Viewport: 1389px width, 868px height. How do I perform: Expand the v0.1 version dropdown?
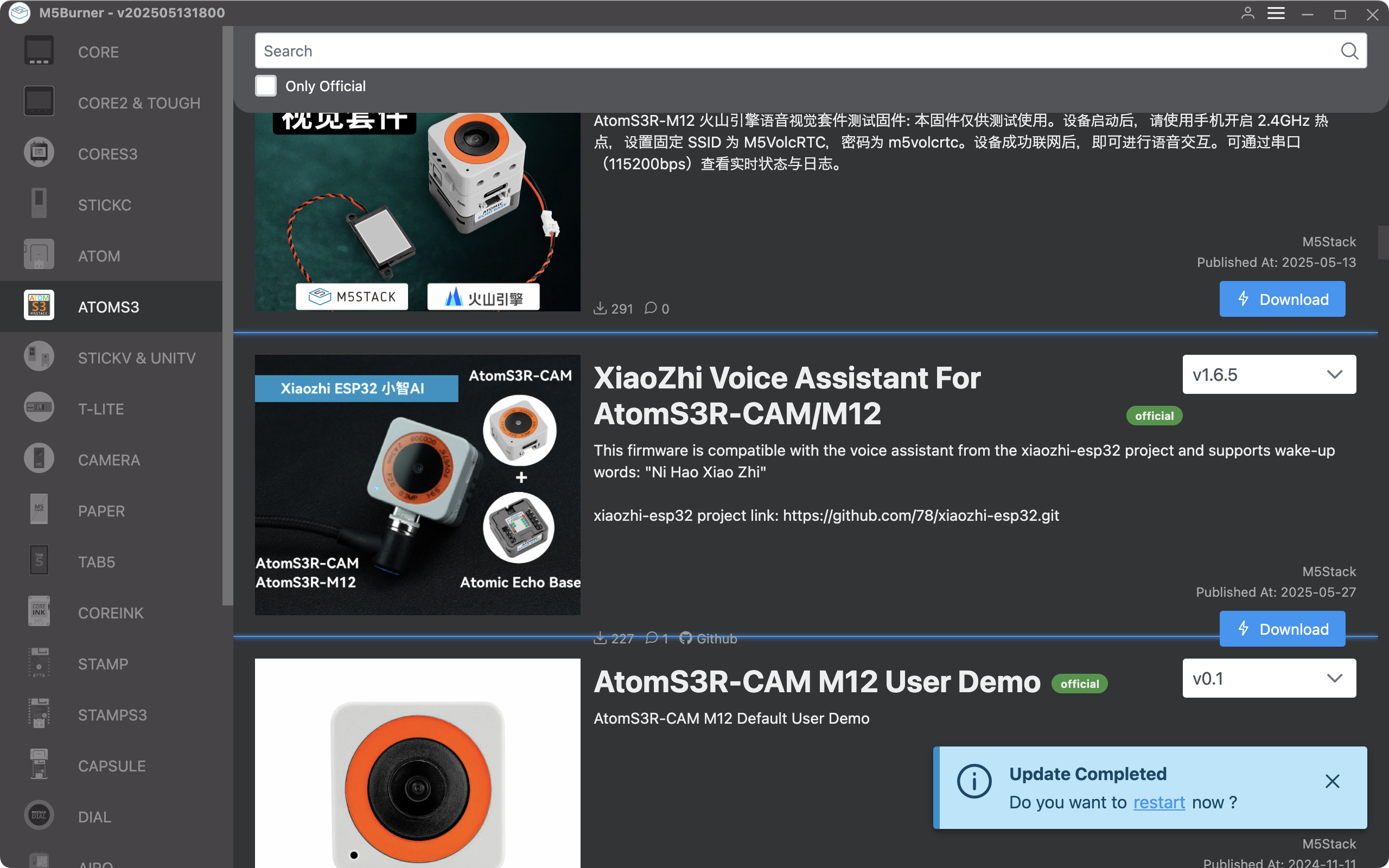click(x=1269, y=678)
